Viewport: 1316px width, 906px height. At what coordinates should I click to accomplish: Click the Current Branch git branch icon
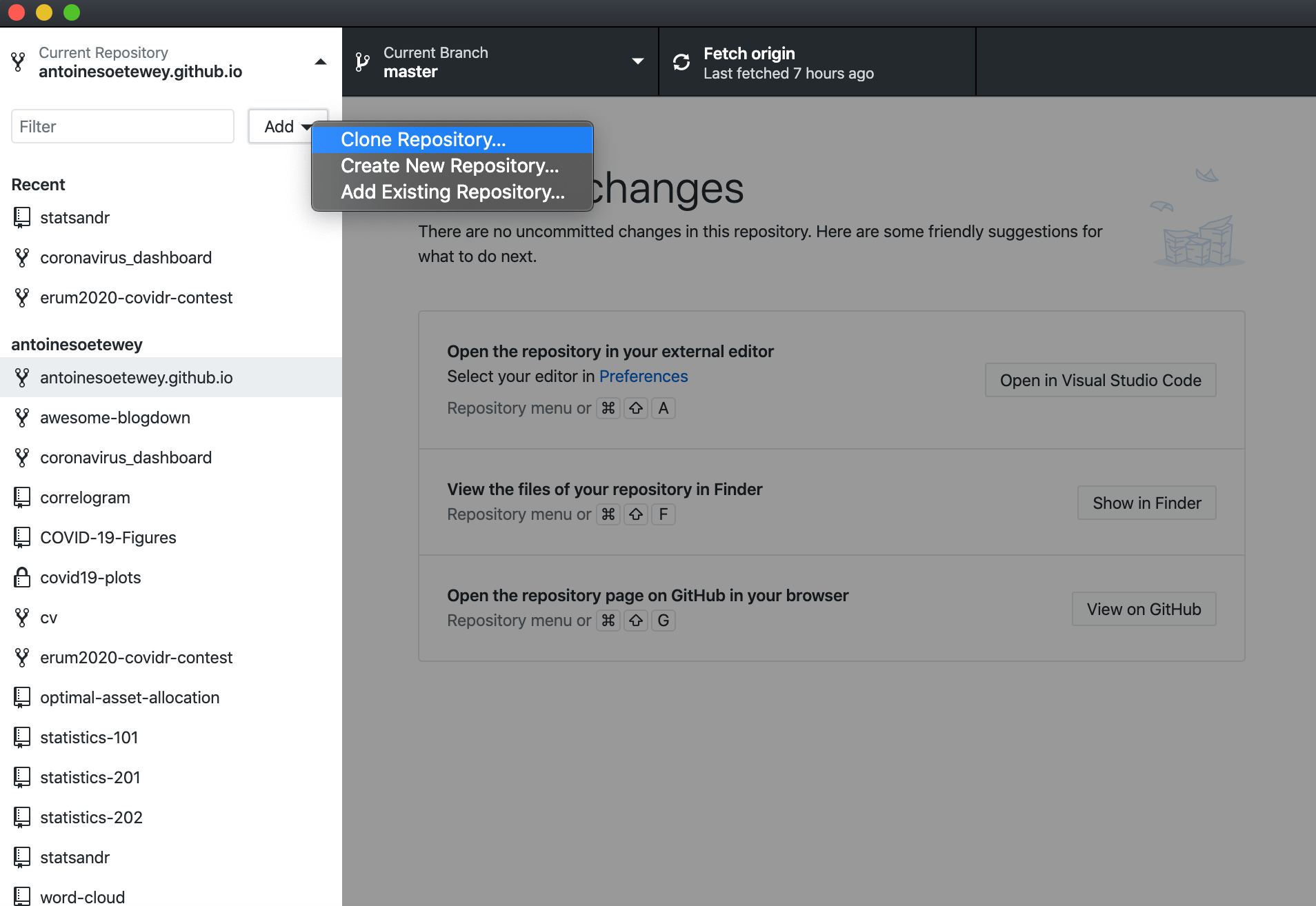point(363,62)
